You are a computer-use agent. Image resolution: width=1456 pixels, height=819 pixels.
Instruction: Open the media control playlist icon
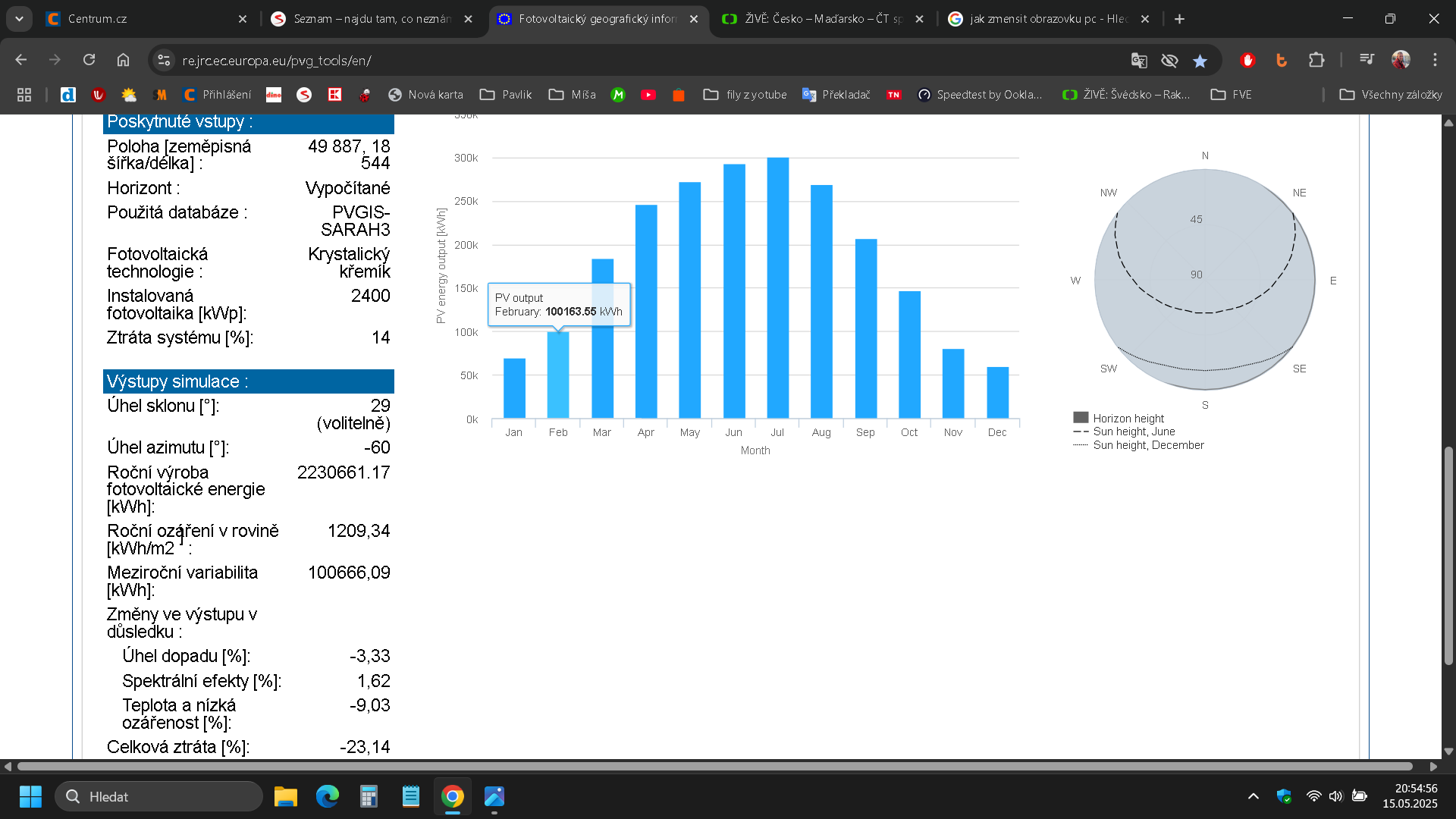tap(1367, 60)
